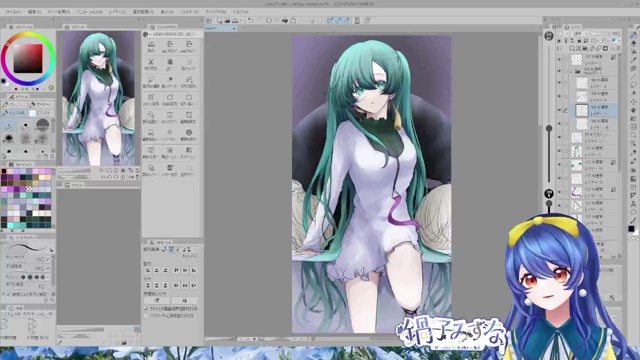Open the File menu
The width and height of the screenshot is (640, 360).
point(13,12)
